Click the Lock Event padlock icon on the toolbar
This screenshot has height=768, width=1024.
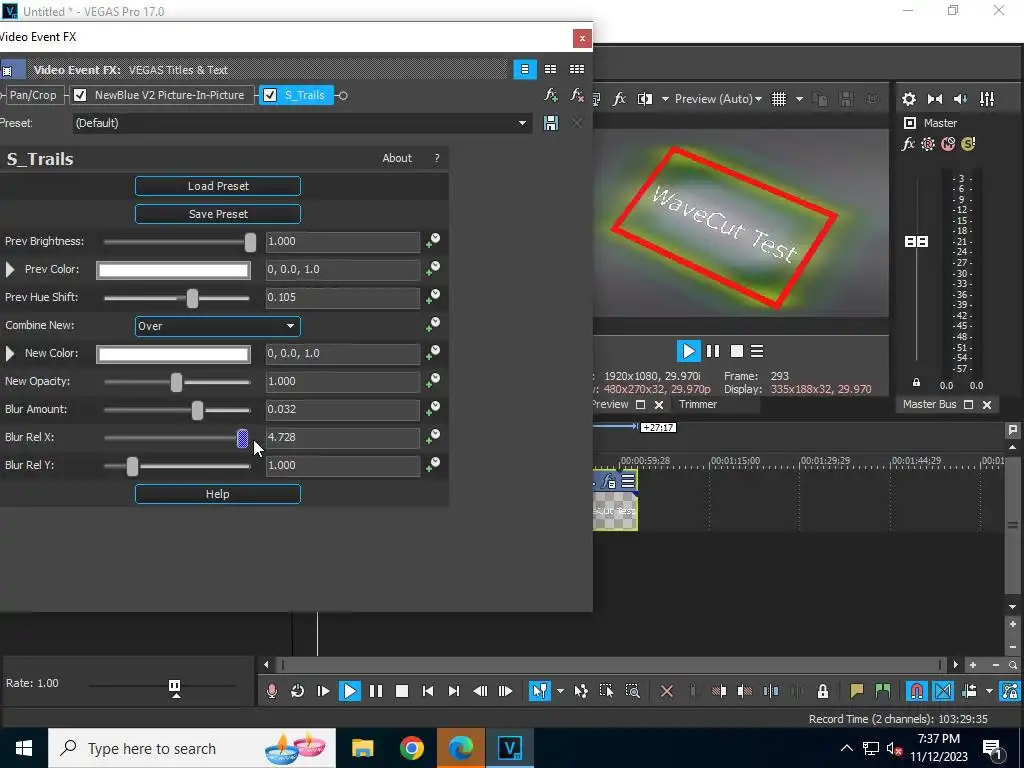pos(823,691)
